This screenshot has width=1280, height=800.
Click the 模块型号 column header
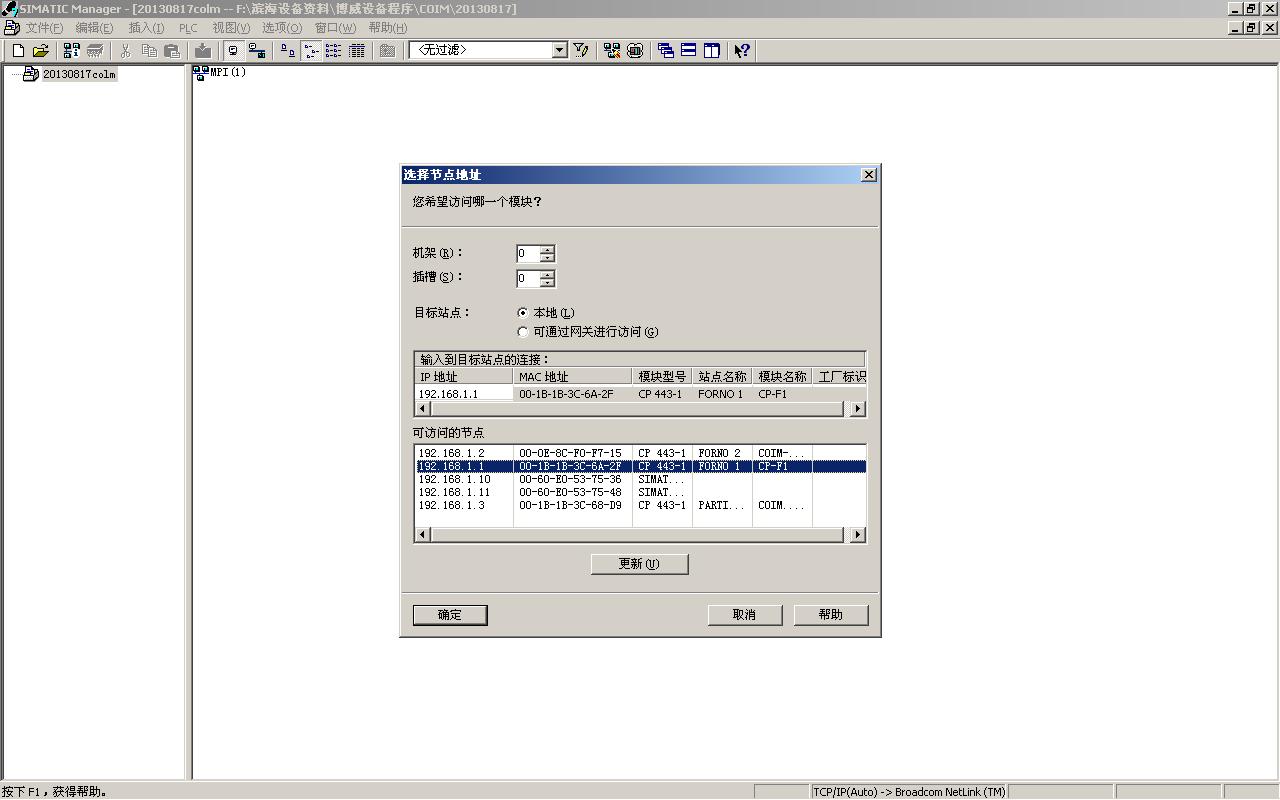coord(662,377)
